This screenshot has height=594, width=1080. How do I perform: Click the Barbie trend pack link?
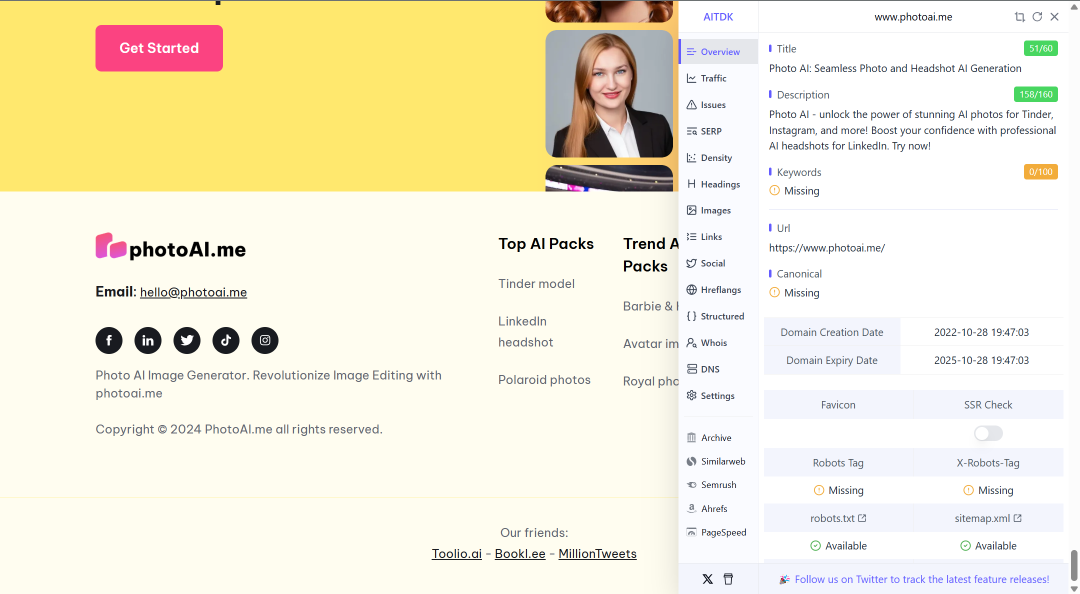[x=650, y=306]
